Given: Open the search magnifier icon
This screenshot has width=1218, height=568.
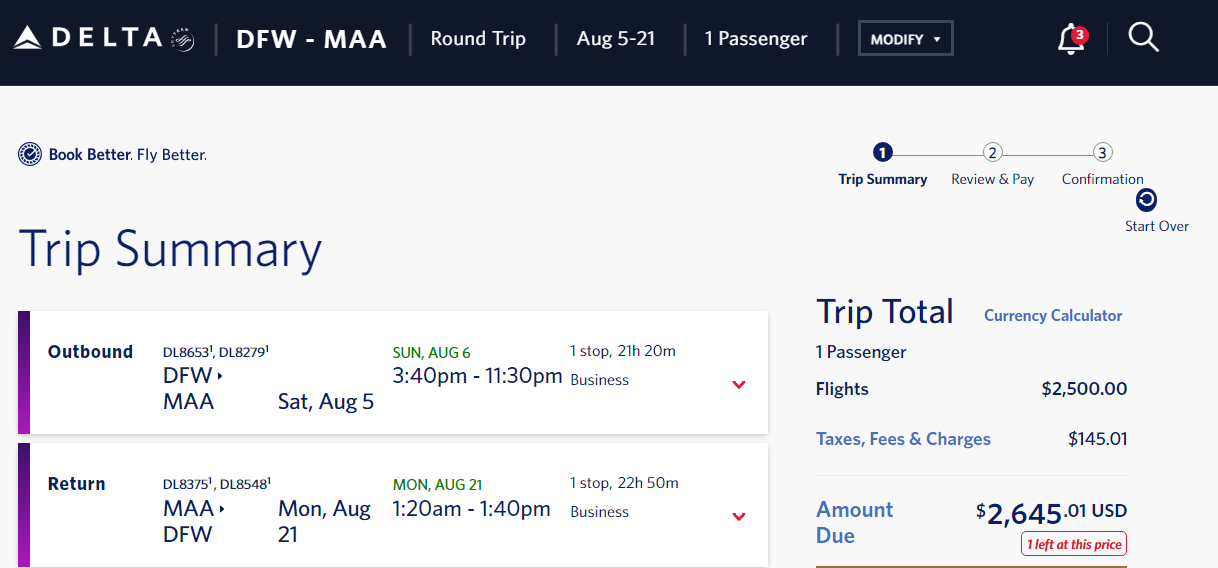Looking at the screenshot, I should coord(1143,38).
